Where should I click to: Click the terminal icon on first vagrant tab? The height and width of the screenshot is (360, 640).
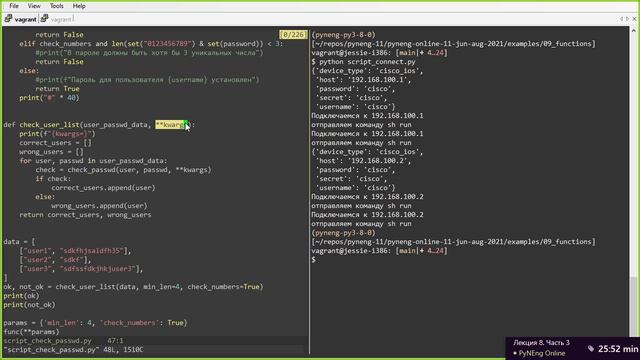click(x=9, y=19)
